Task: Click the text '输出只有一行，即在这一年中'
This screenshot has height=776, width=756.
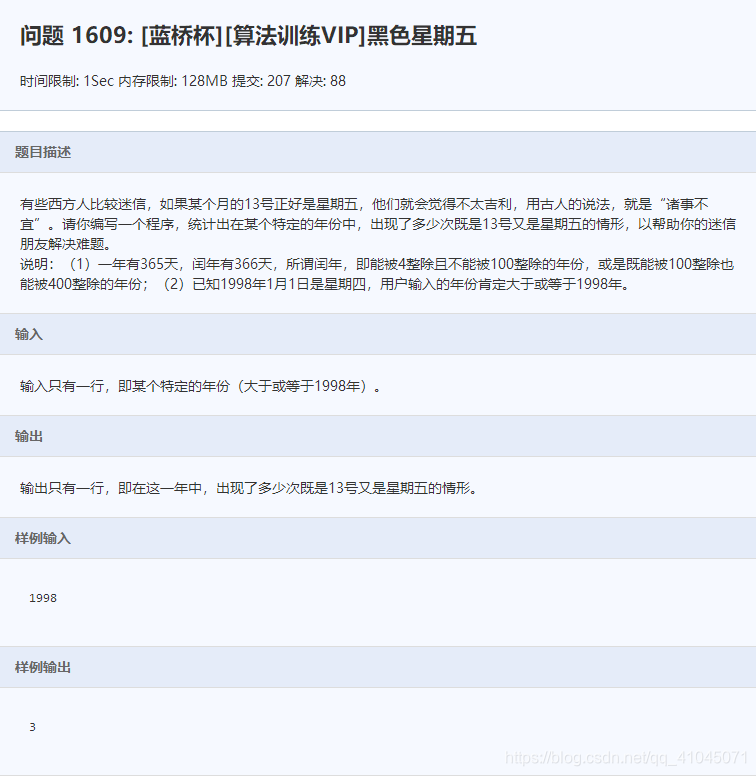Action: coord(250,488)
